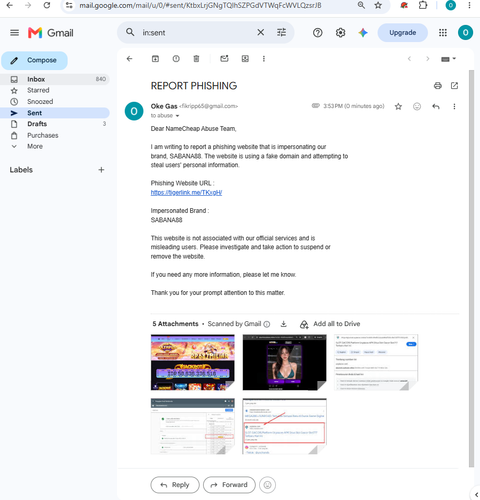Open Sent folder
The width and height of the screenshot is (480, 500).
pyautogui.click(x=55, y=113)
